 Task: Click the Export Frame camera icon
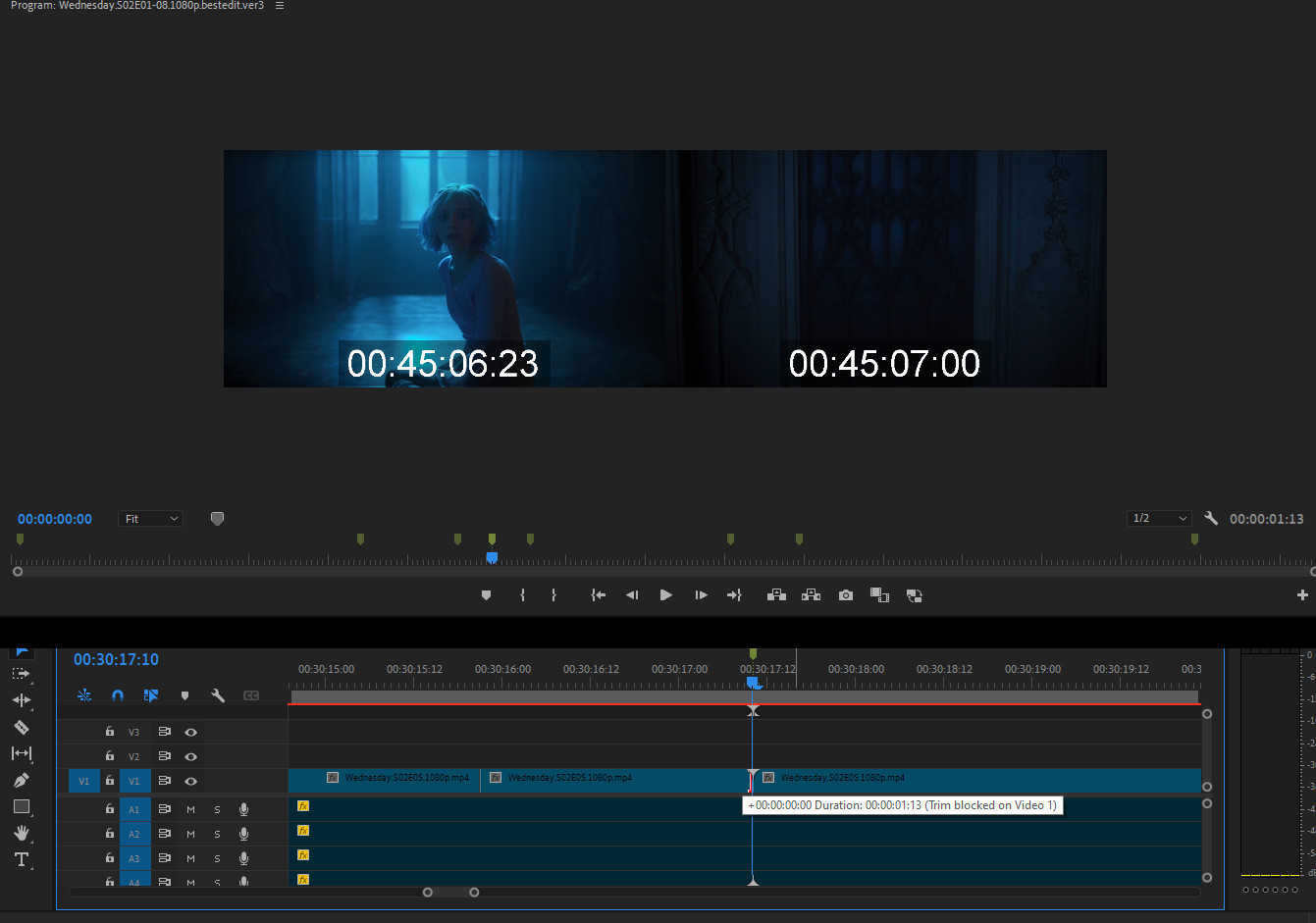(845, 595)
